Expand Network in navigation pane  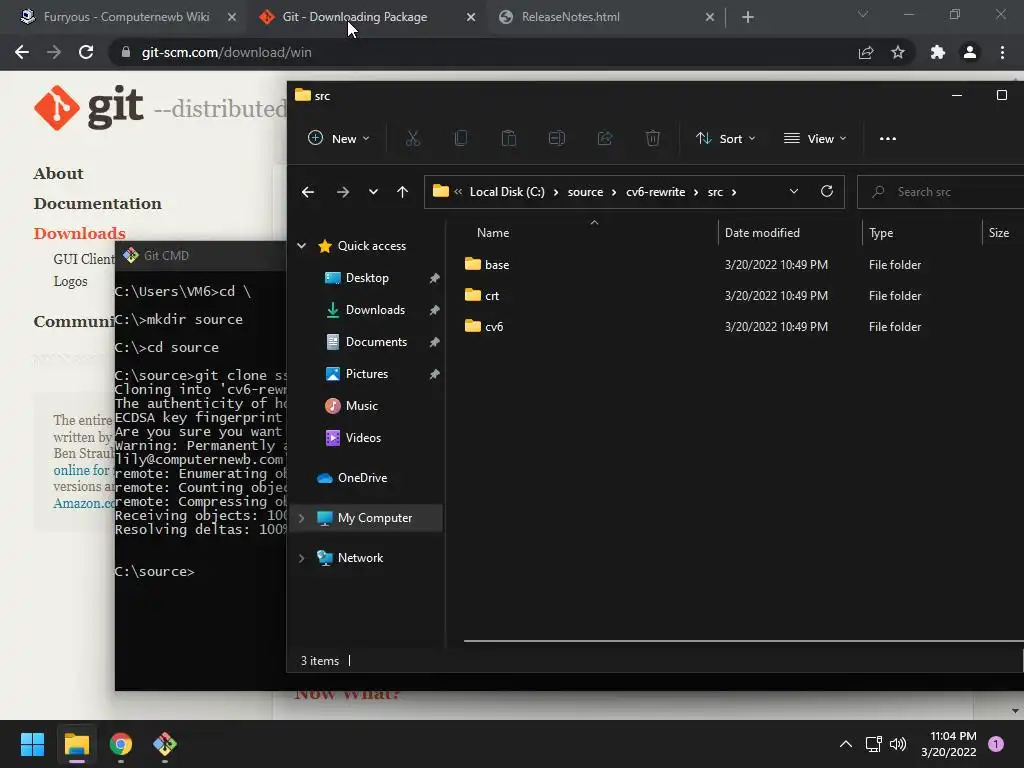(302, 558)
